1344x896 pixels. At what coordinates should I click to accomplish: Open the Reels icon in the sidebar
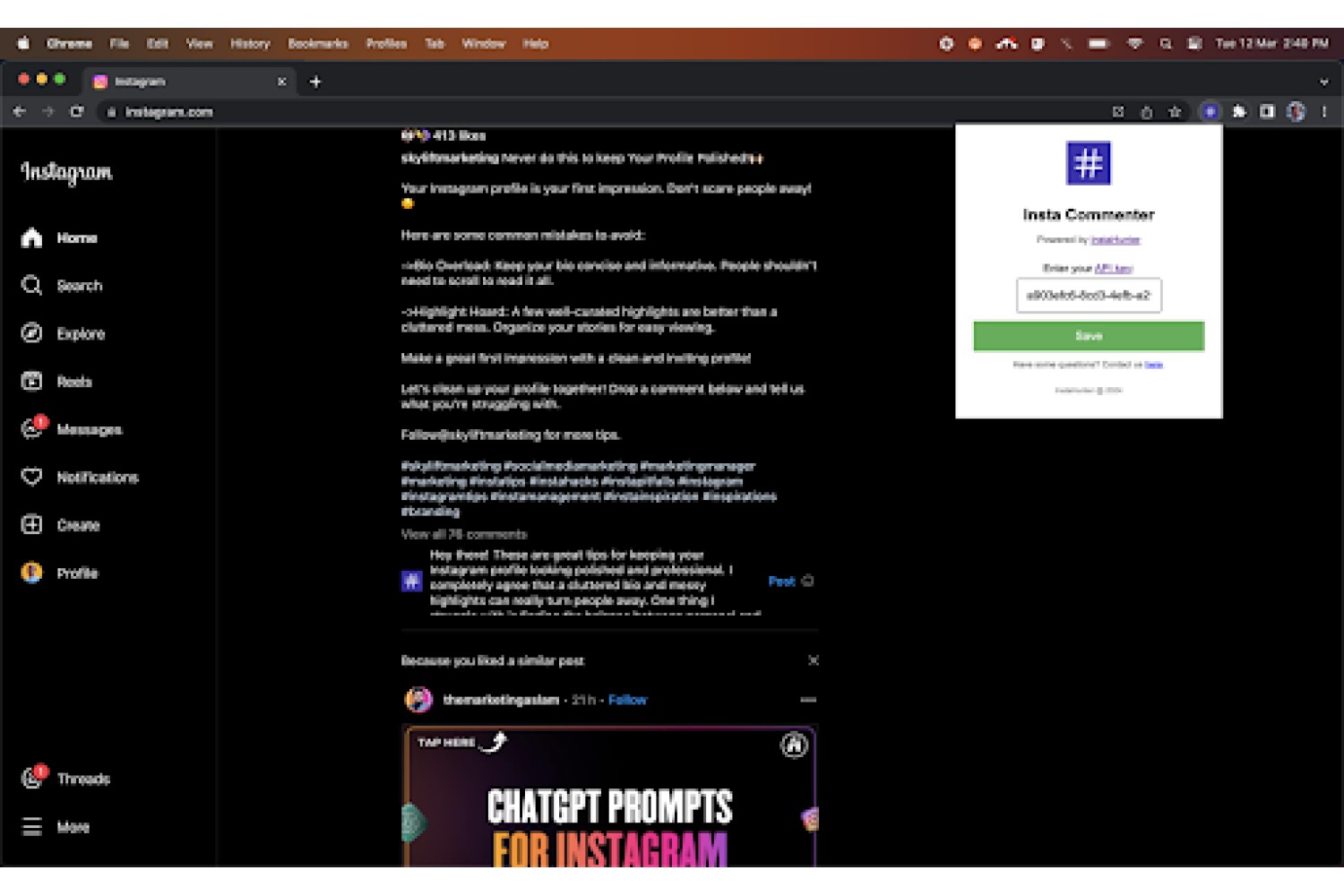(x=32, y=381)
